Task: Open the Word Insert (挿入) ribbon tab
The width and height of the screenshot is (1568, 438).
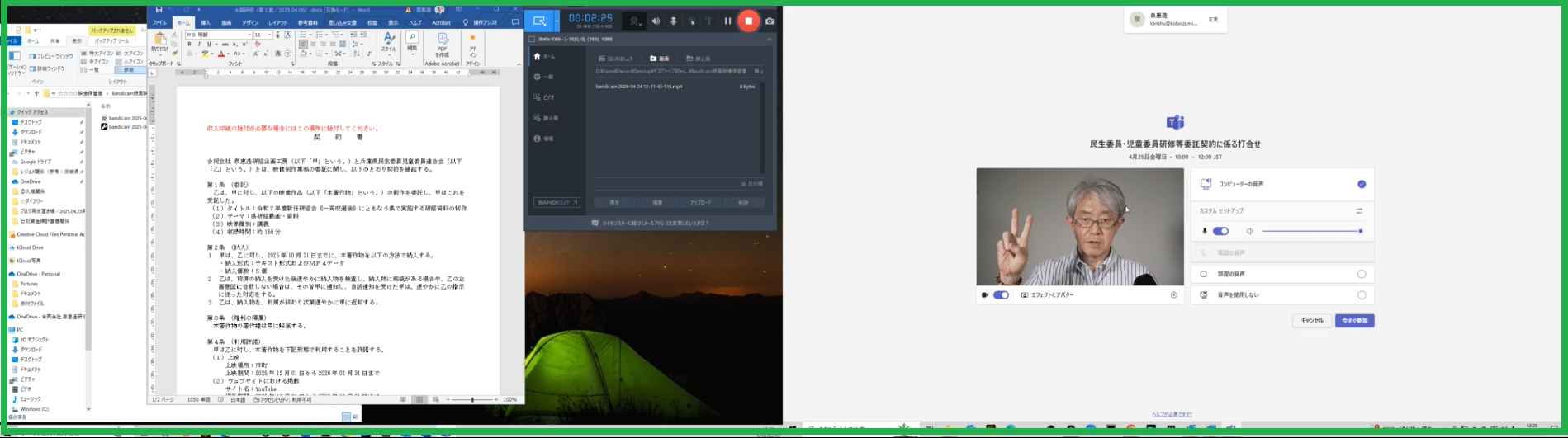Action: pyautogui.click(x=206, y=23)
